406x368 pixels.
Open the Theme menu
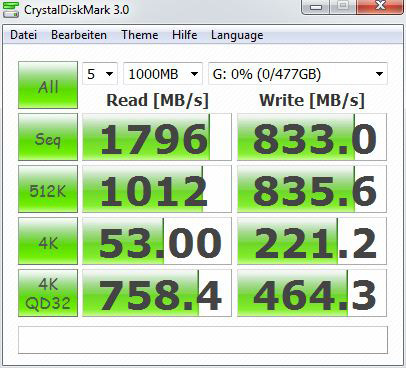click(x=139, y=35)
